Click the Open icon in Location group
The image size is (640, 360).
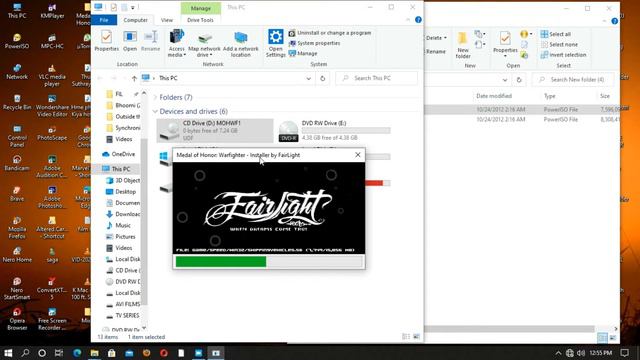pyautogui.click(x=130, y=41)
